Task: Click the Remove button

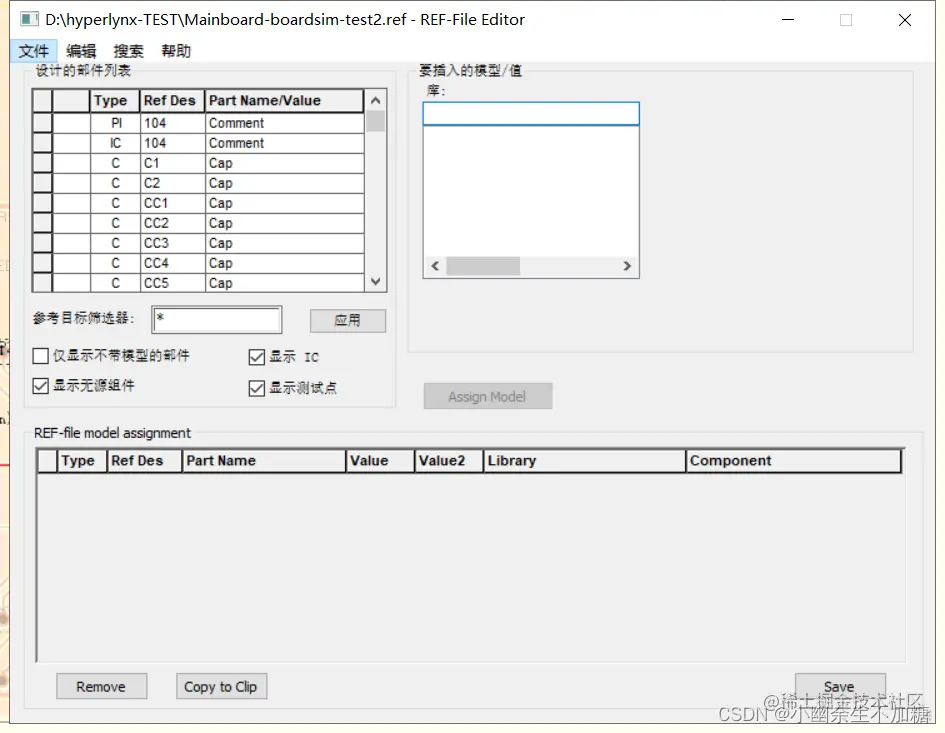Action: tap(101, 686)
